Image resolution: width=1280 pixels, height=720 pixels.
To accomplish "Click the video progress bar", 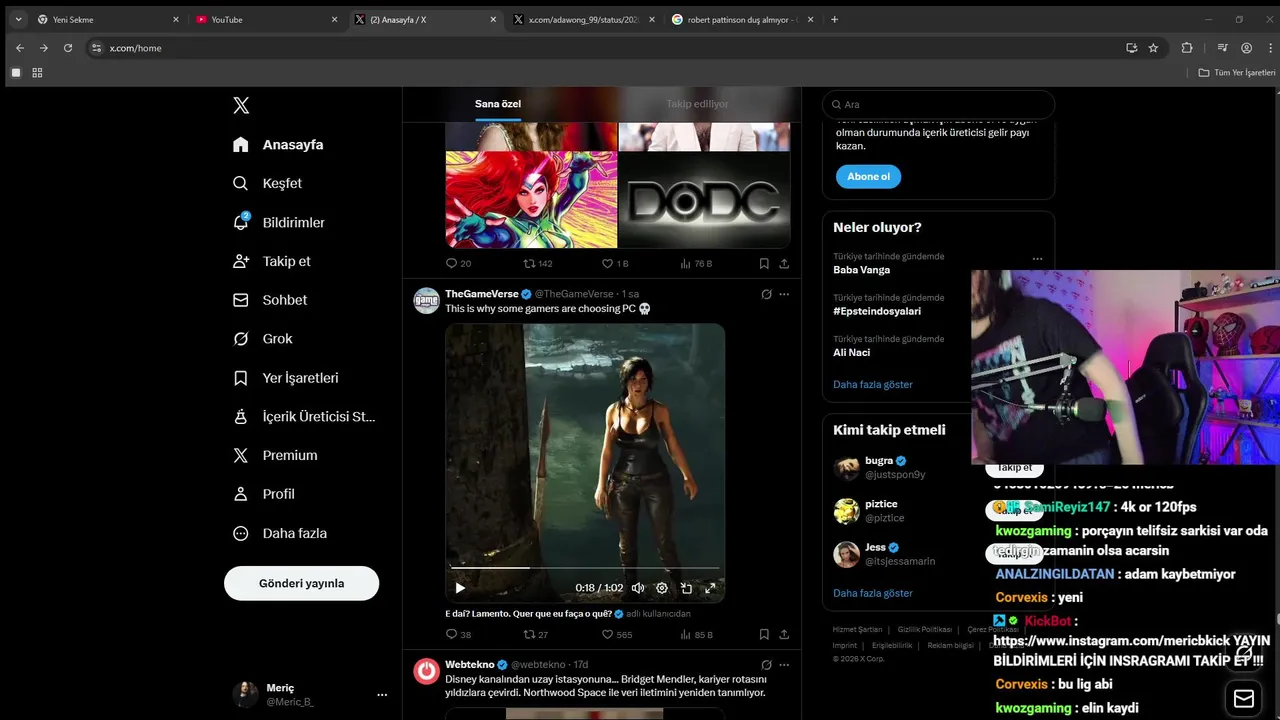I will coord(584,568).
